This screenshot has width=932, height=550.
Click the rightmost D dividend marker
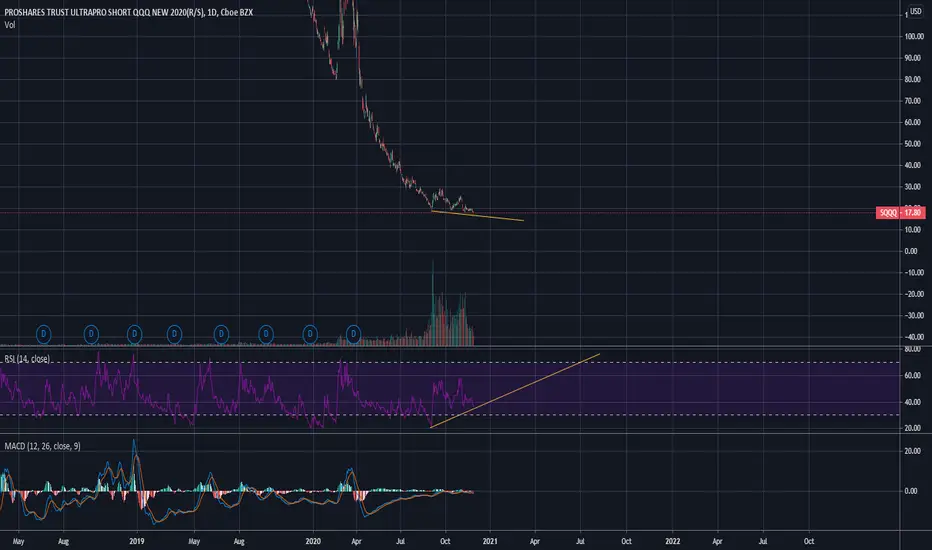click(354, 334)
